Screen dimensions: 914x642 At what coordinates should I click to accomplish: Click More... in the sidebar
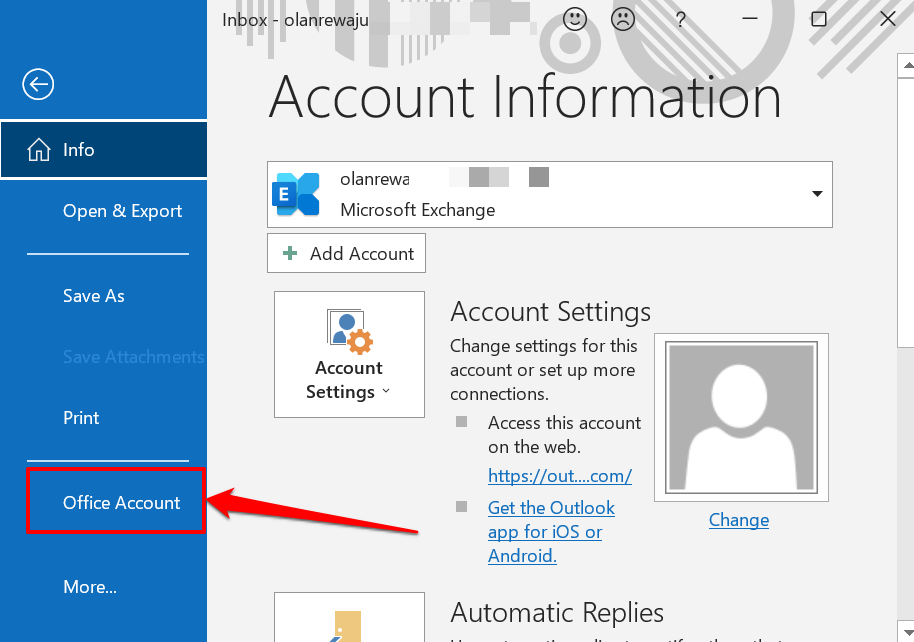[90, 587]
